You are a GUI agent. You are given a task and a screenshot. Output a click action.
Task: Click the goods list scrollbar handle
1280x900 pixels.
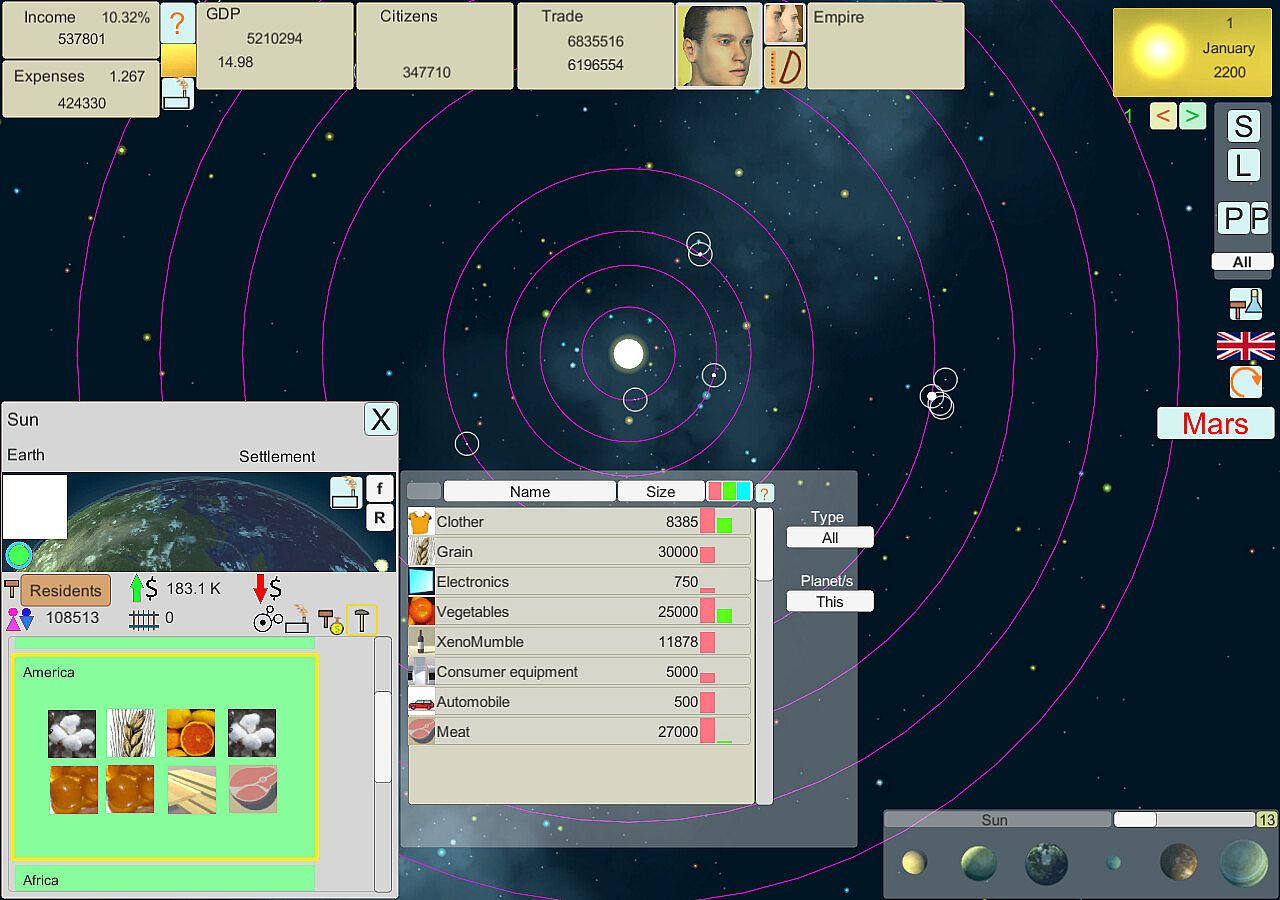(x=764, y=544)
